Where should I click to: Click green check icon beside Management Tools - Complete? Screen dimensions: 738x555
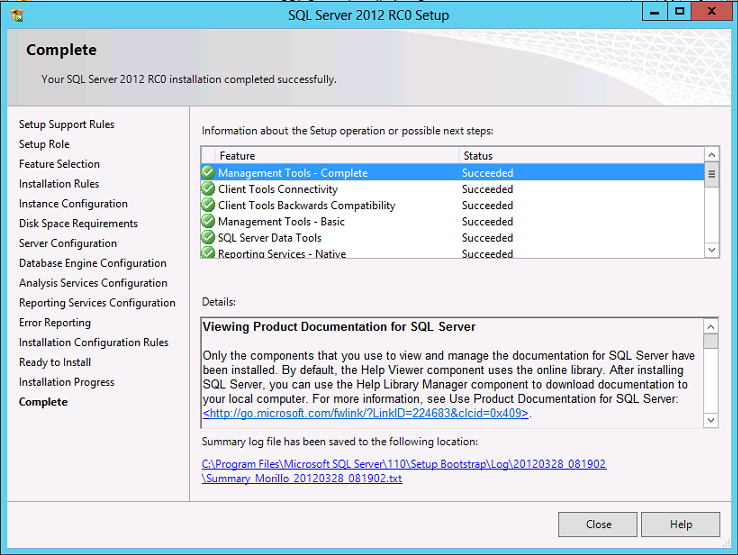pos(208,172)
